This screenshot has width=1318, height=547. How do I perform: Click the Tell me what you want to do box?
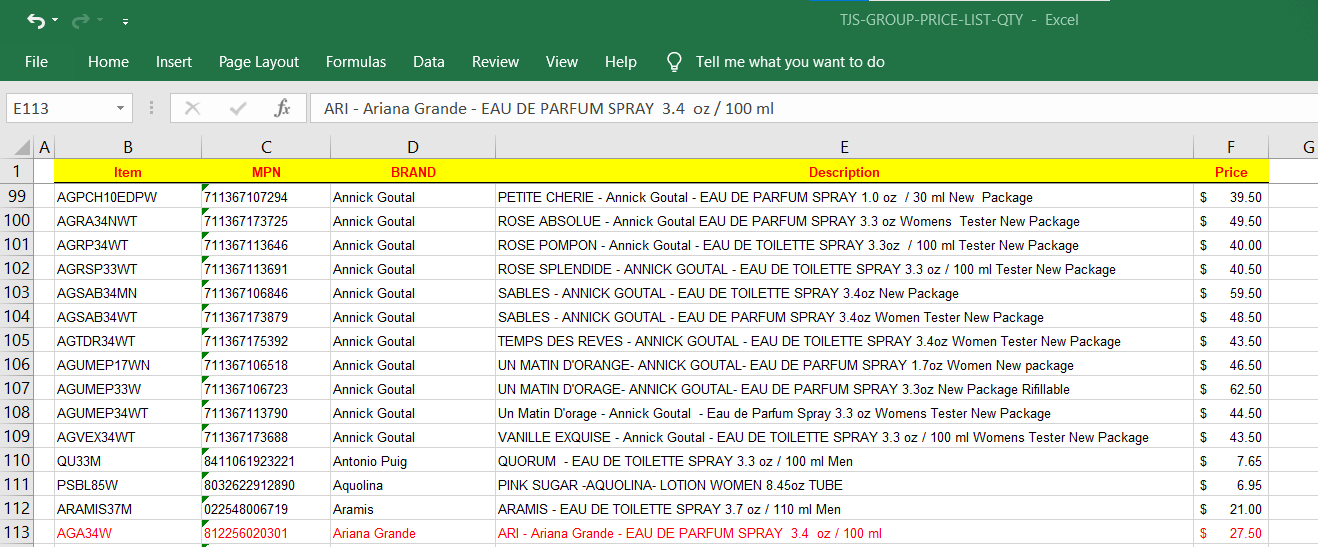click(790, 62)
